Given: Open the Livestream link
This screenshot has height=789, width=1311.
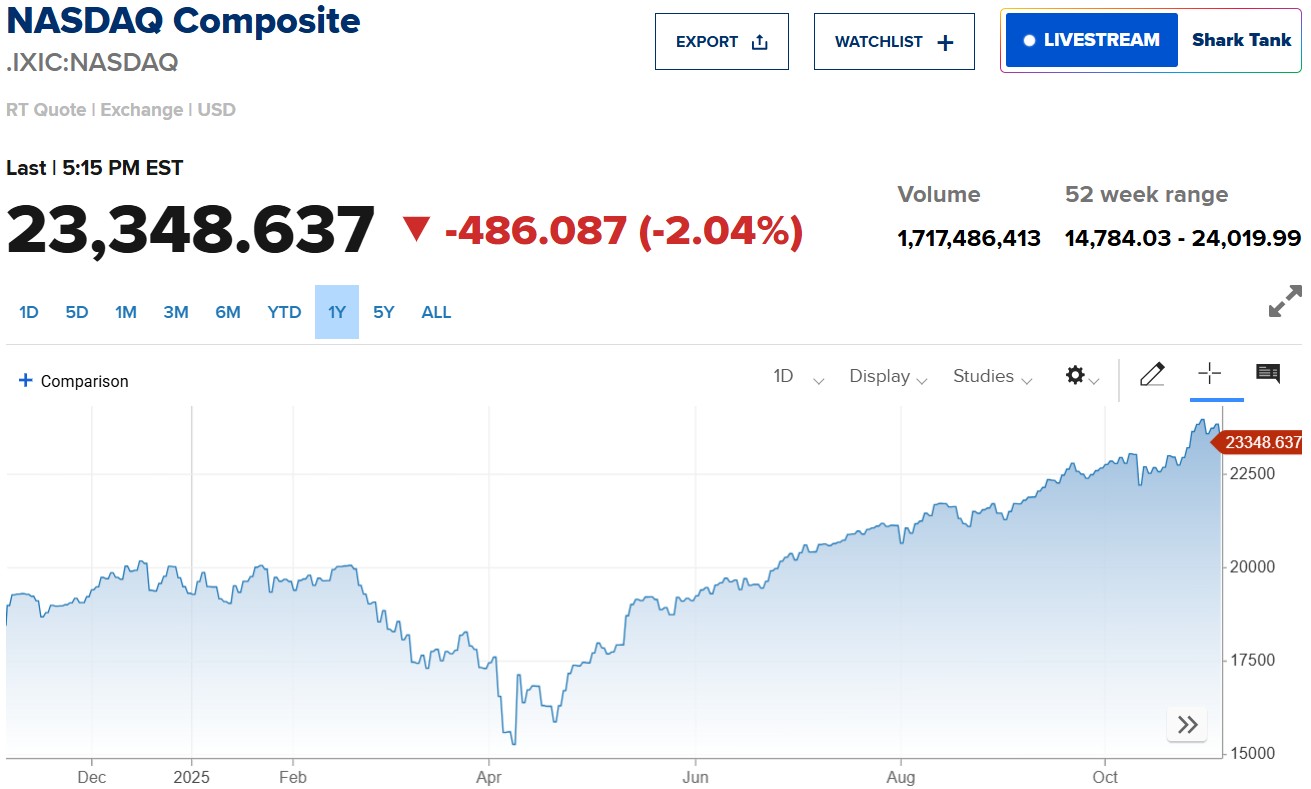Looking at the screenshot, I should point(1091,40).
